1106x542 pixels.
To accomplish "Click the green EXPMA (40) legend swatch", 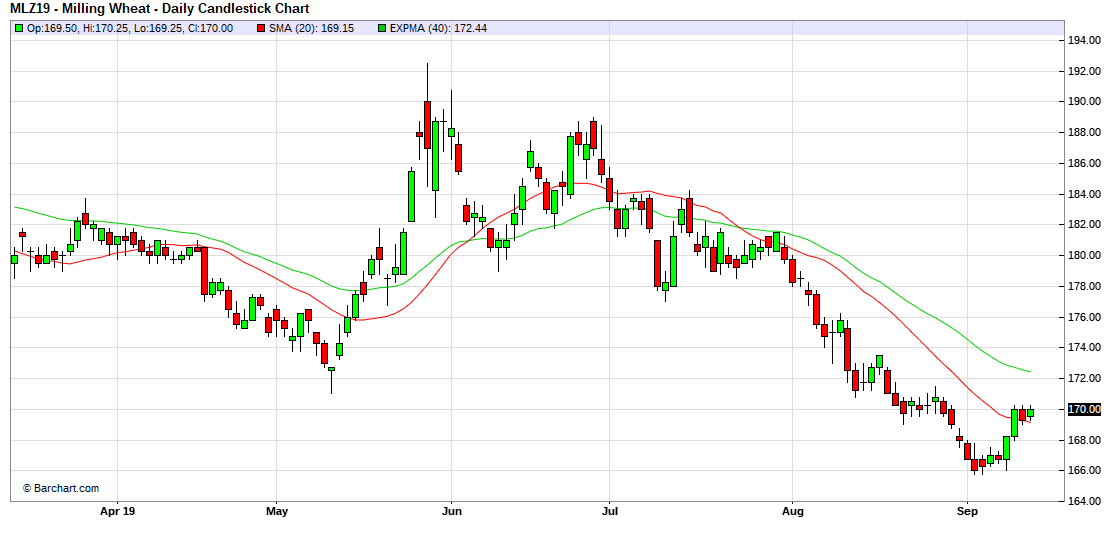I will [x=382, y=28].
